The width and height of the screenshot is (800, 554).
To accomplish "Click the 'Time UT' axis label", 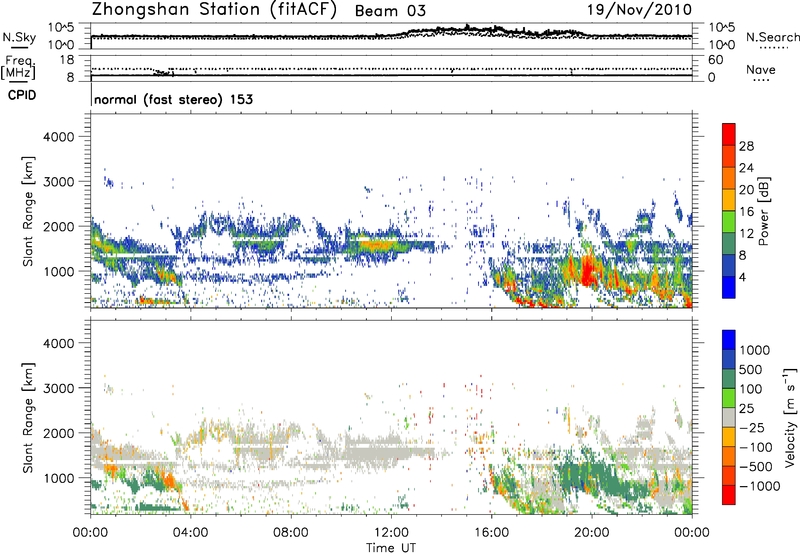I will 391,548.
